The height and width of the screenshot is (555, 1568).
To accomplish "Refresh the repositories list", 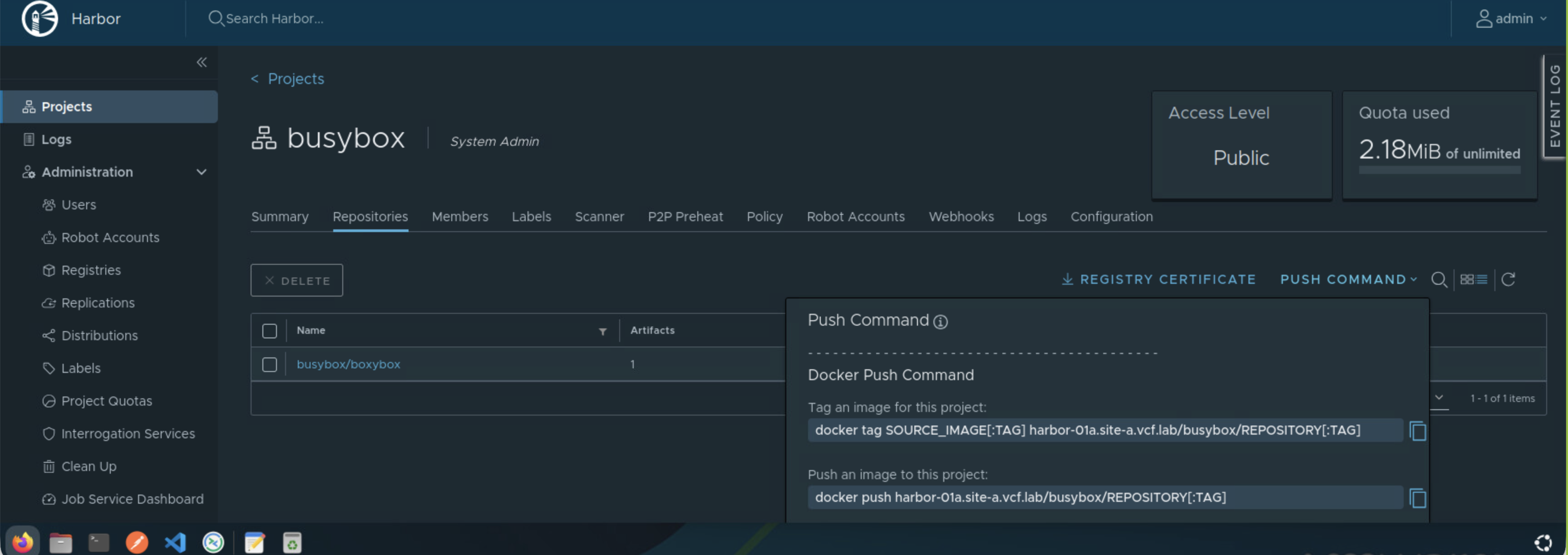I will click(1509, 280).
